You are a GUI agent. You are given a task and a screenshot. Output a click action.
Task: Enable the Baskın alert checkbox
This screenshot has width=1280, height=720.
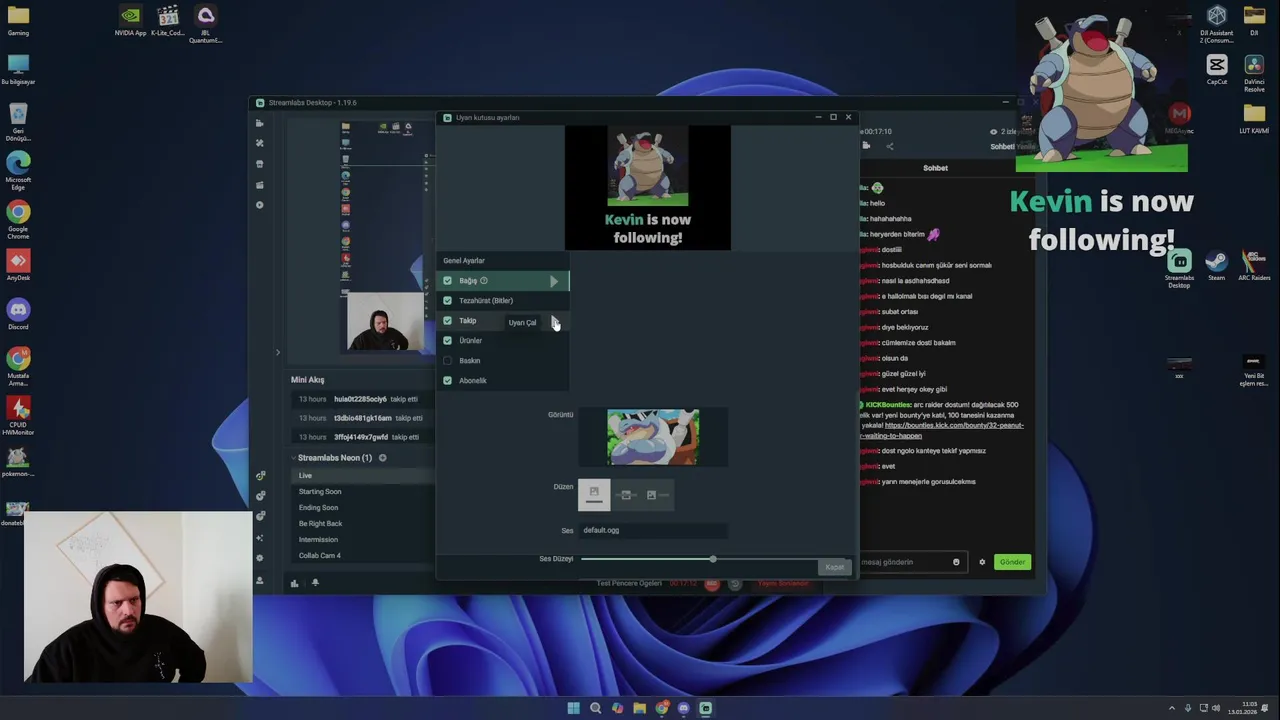point(447,361)
